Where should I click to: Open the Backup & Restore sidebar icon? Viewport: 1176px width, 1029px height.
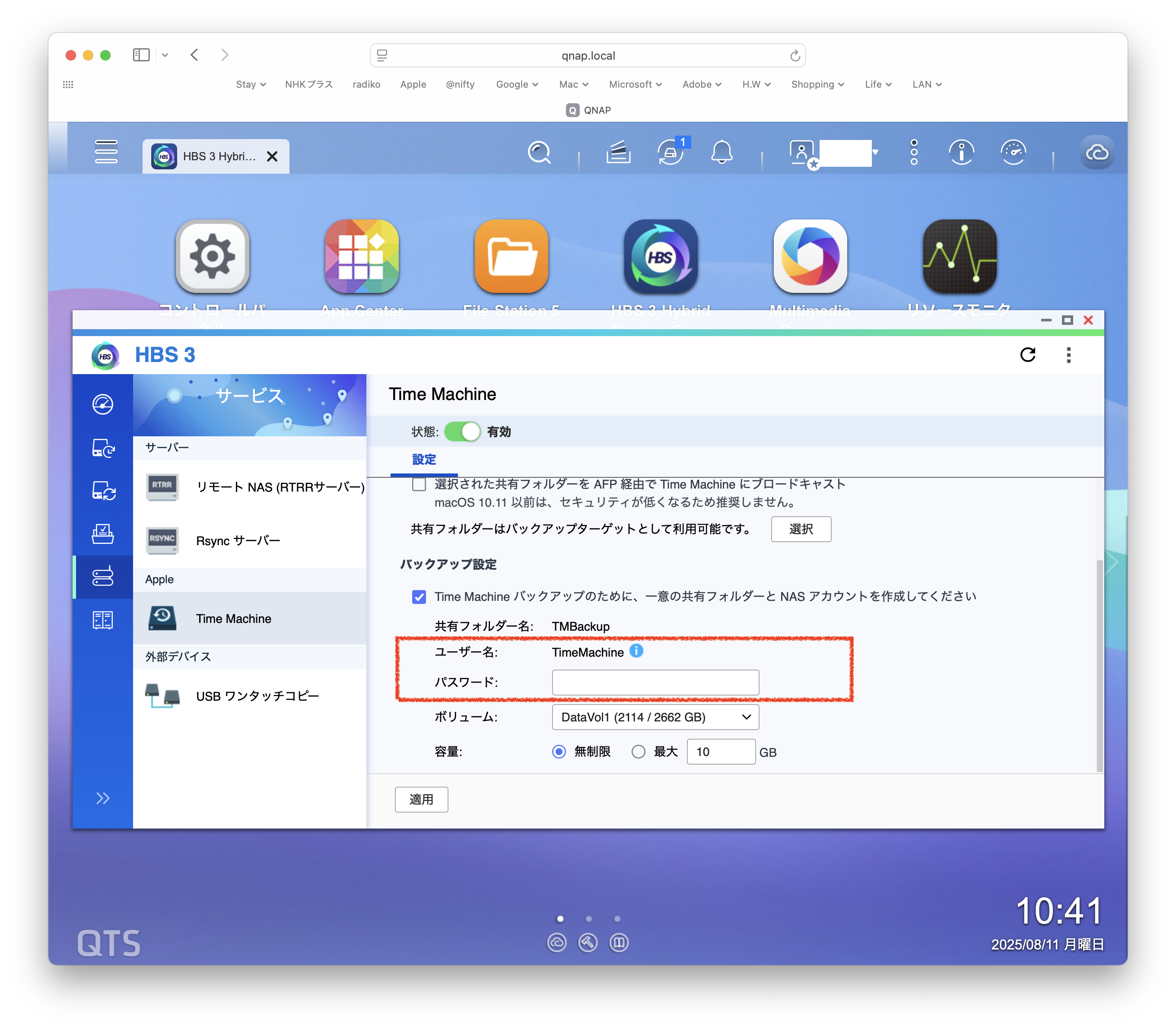click(103, 448)
